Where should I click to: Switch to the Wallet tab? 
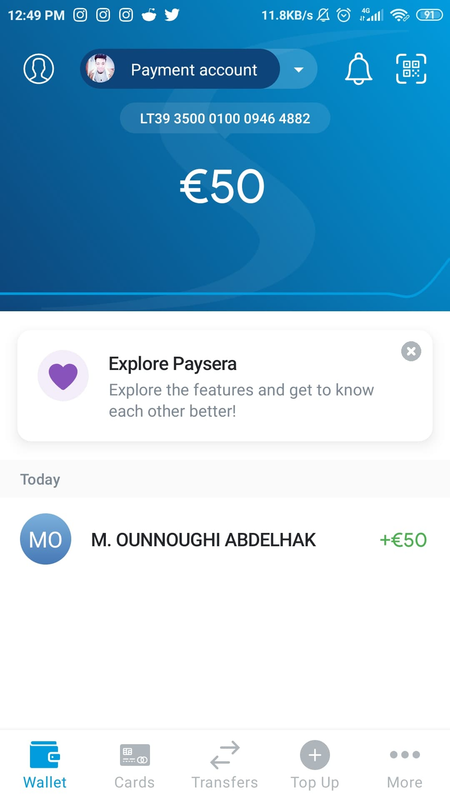45,765
